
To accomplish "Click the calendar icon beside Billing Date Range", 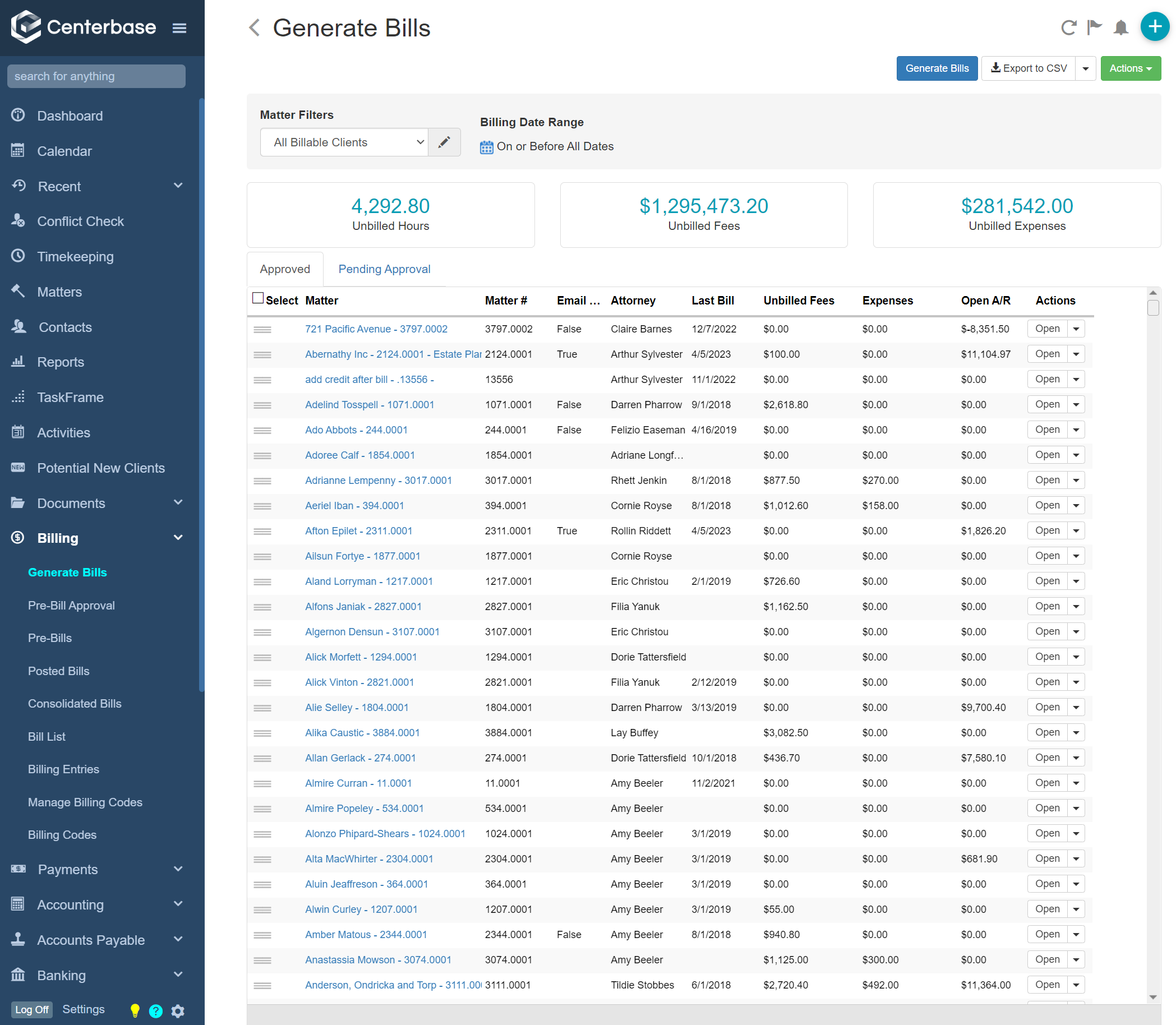I will click(x=486, y=147).
